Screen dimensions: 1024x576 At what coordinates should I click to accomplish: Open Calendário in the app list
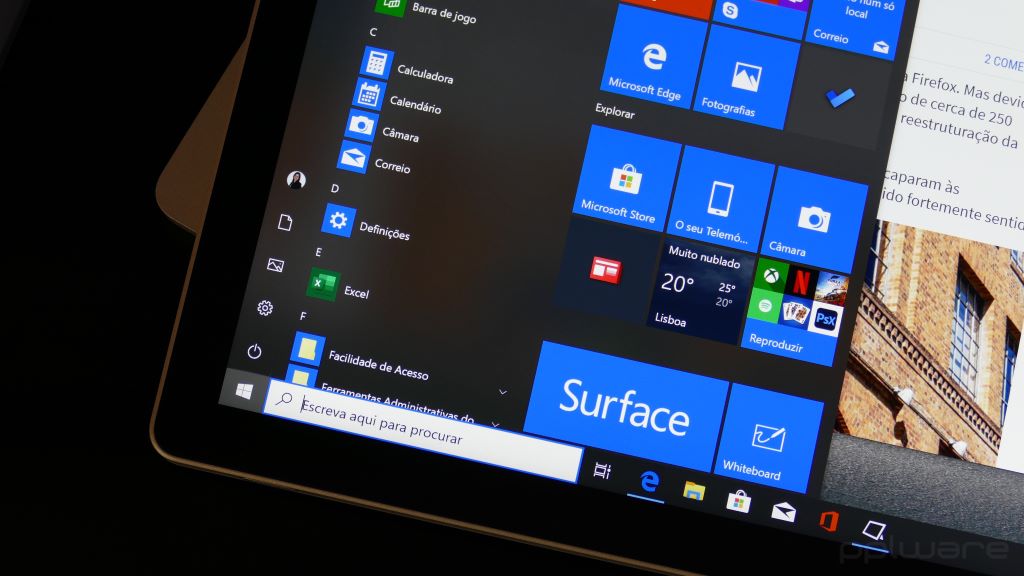pos(398,99)
